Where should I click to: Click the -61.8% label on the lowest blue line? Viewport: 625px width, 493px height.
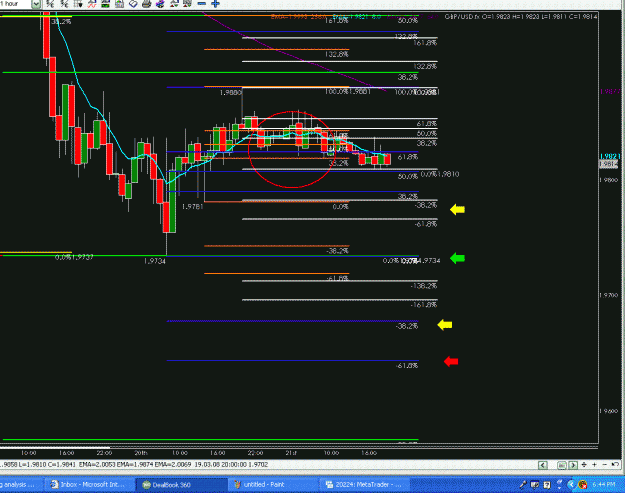[x=407, y=365]
